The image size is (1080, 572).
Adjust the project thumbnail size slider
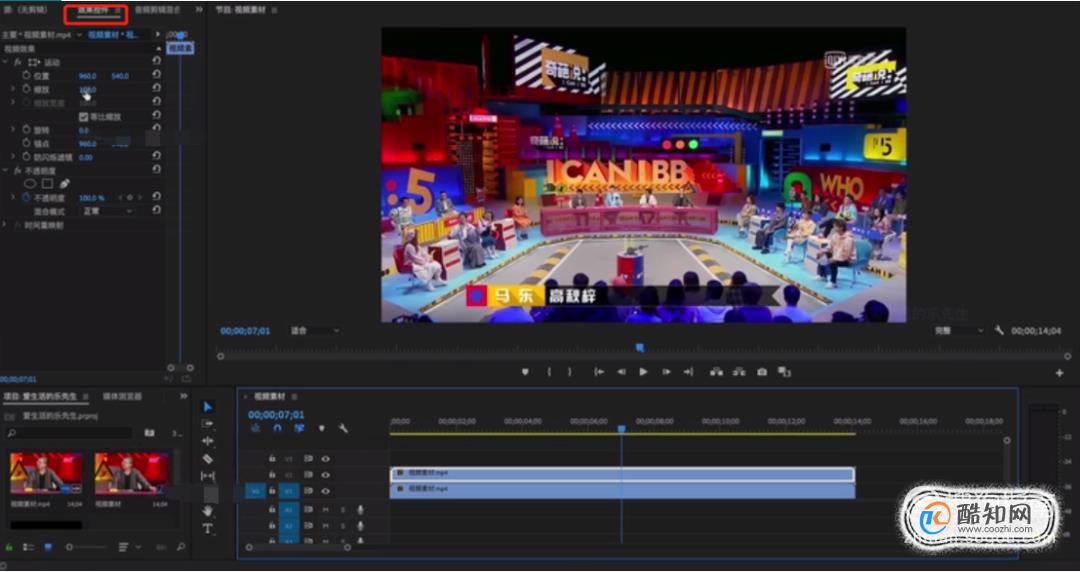[86, 547]
